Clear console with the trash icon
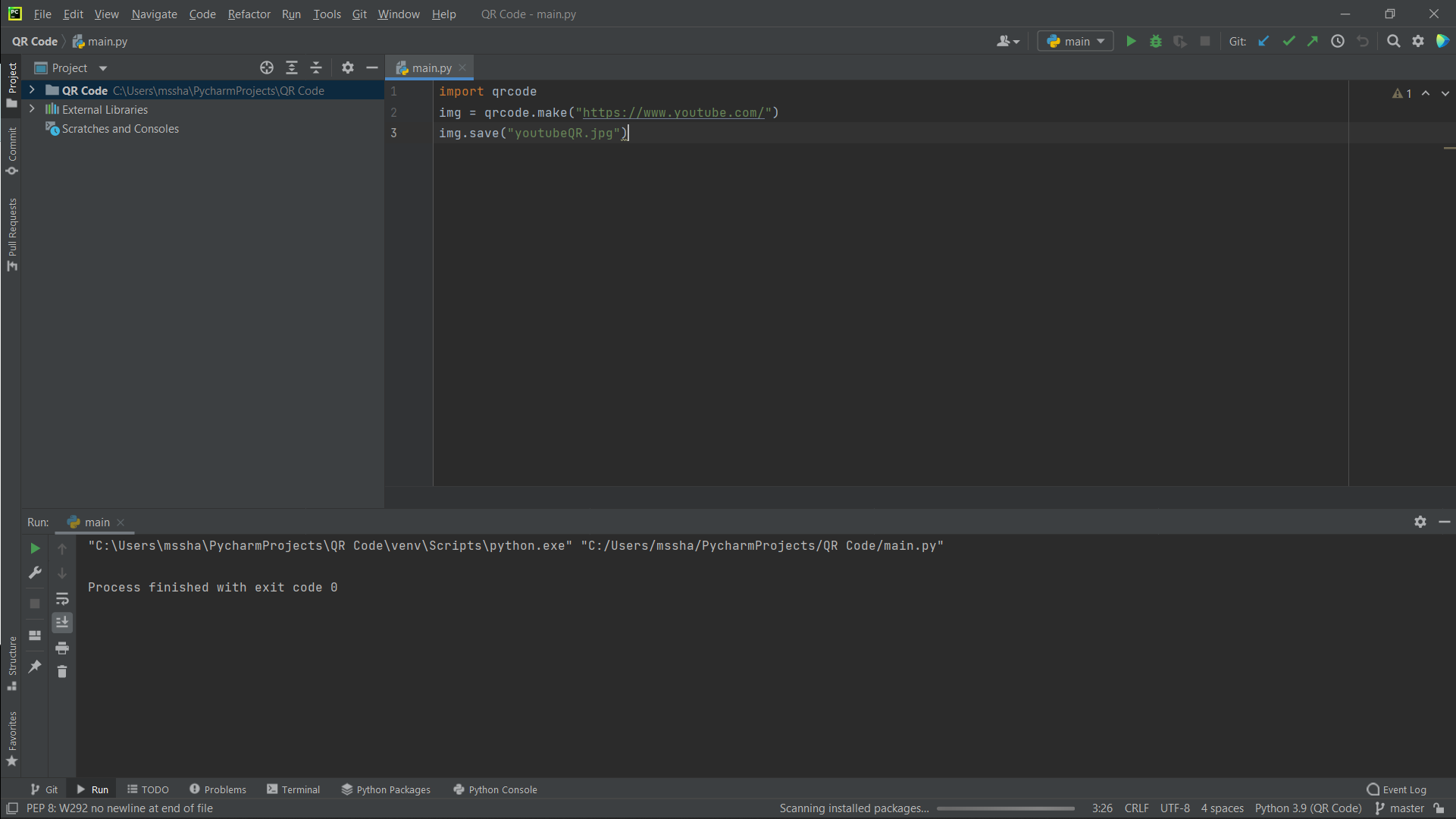1456x819 pixels. pyautogui.click(x=62, y=672)
